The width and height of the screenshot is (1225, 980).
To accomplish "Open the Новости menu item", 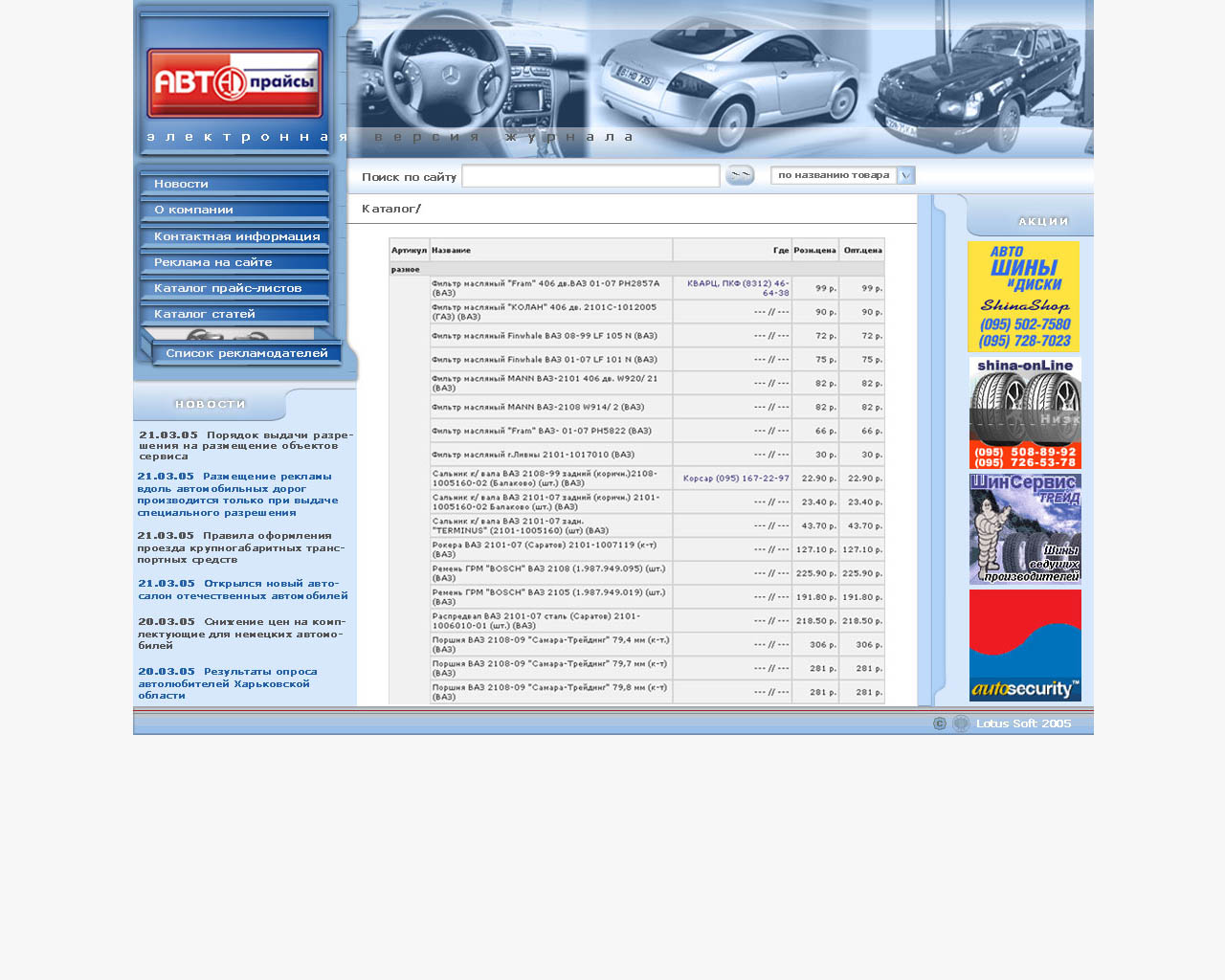I will pyautogui.click(x=234, y=184).
